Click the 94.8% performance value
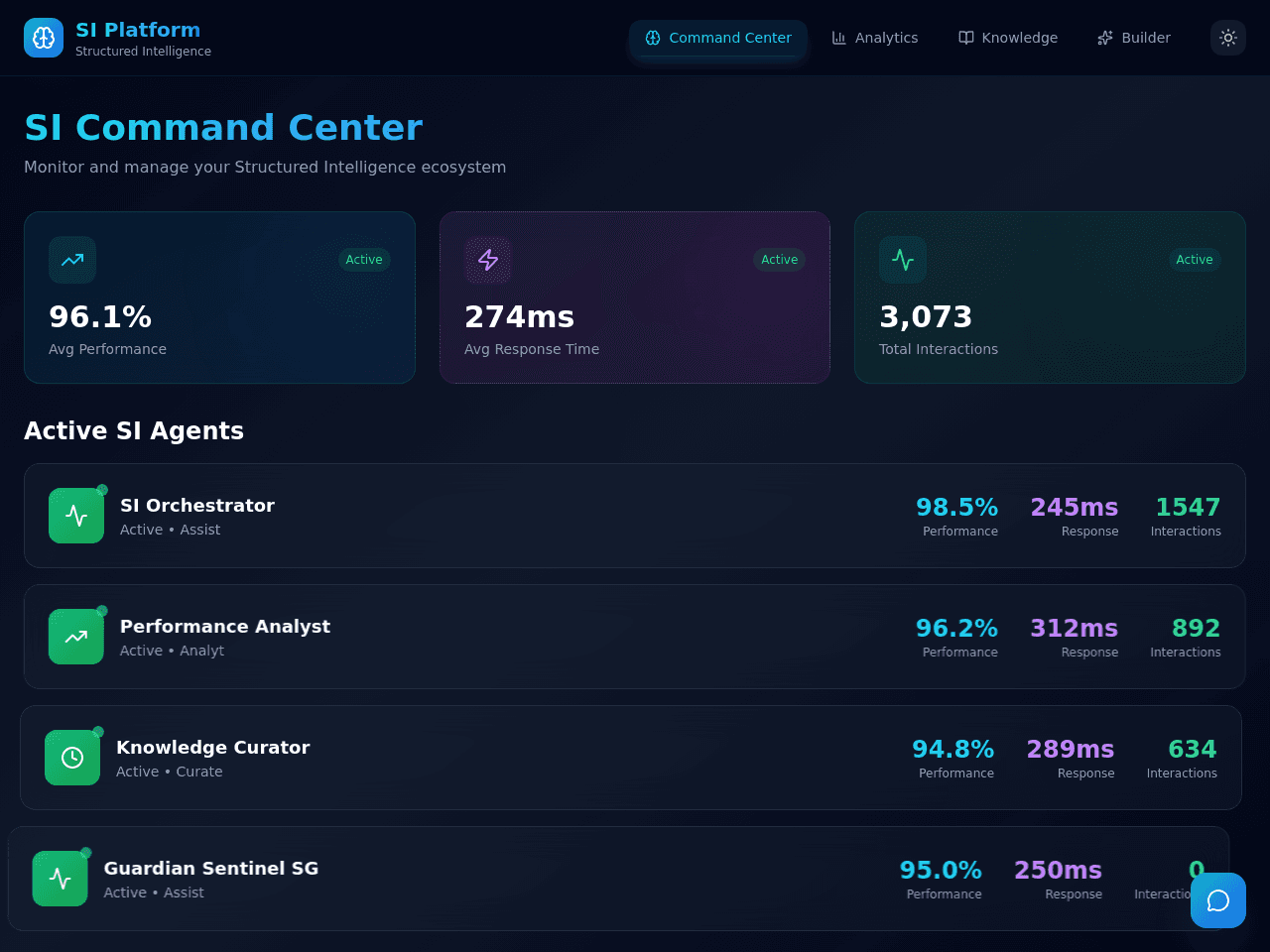 coord(953,750)
